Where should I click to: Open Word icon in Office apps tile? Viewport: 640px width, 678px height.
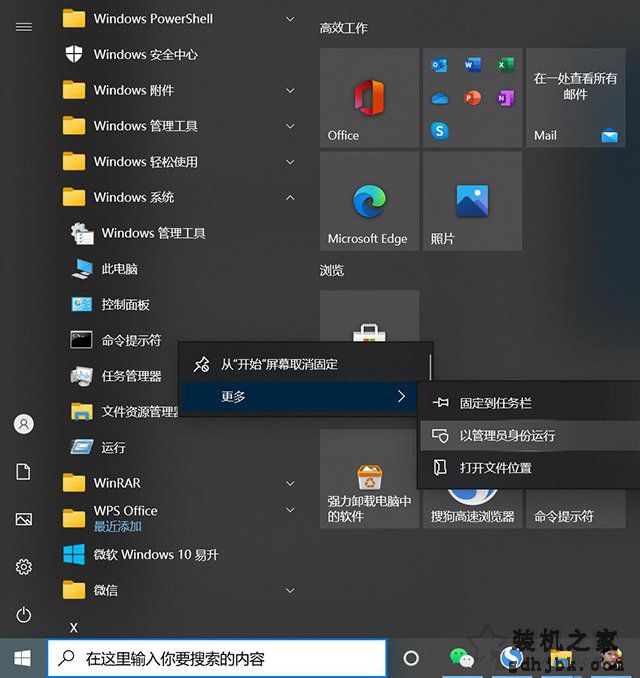coord(472,65)
